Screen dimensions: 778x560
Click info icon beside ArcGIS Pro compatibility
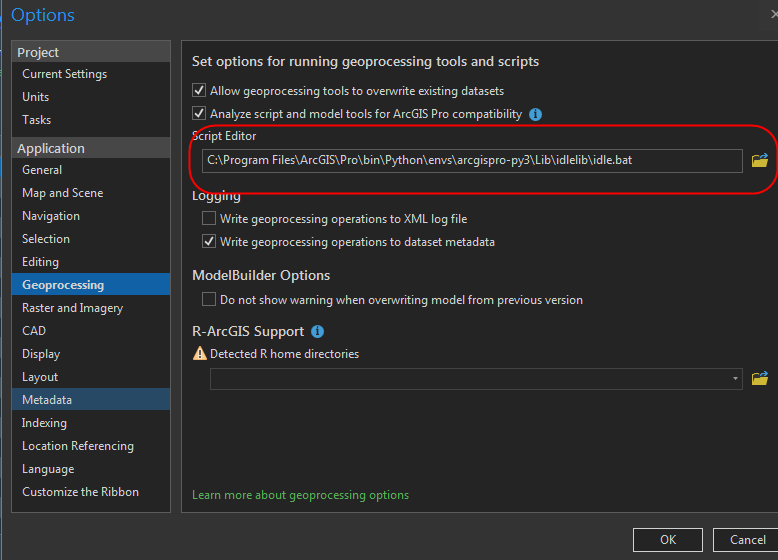(x=535, y=114)
